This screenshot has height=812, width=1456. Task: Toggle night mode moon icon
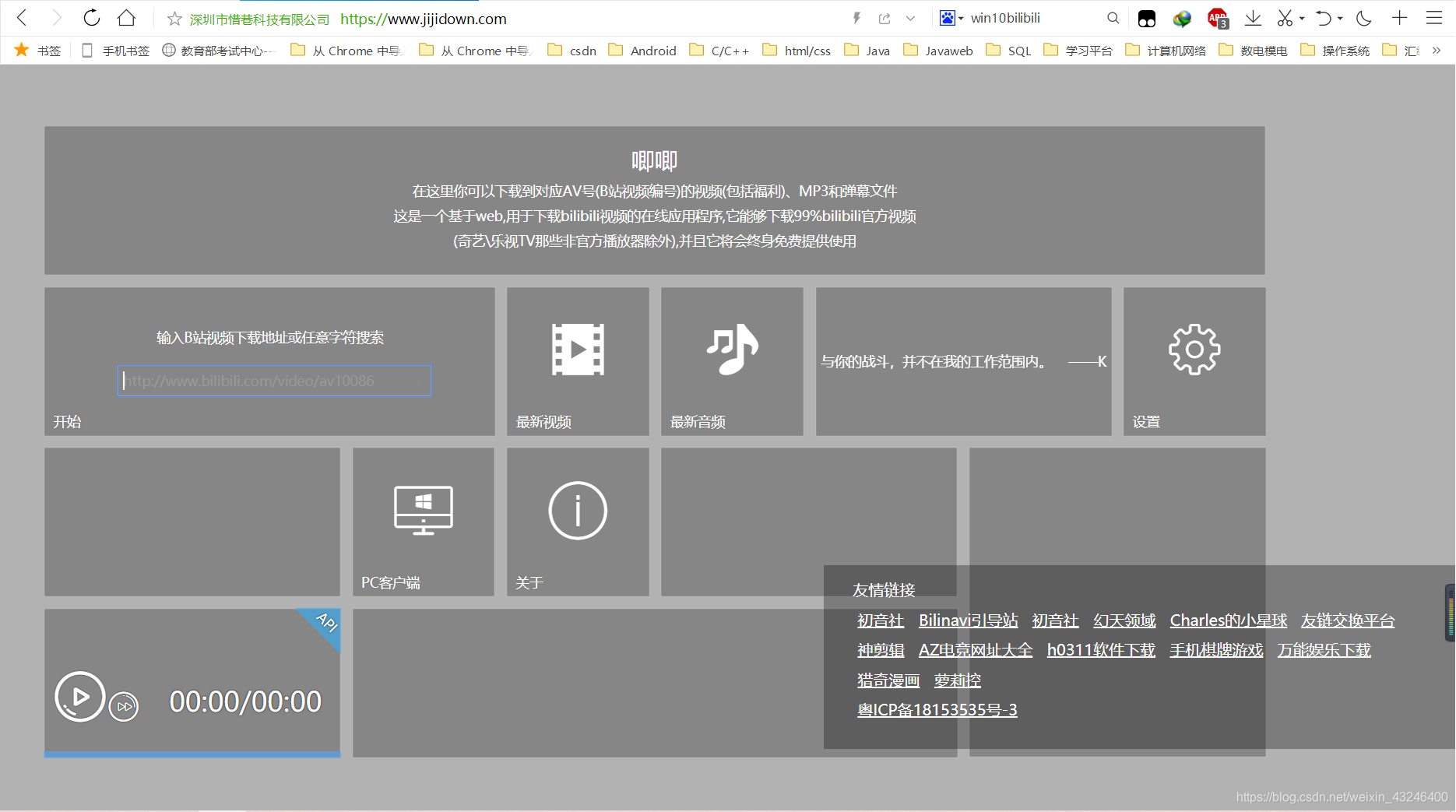pyautogui.click(x=1364, y=18)
